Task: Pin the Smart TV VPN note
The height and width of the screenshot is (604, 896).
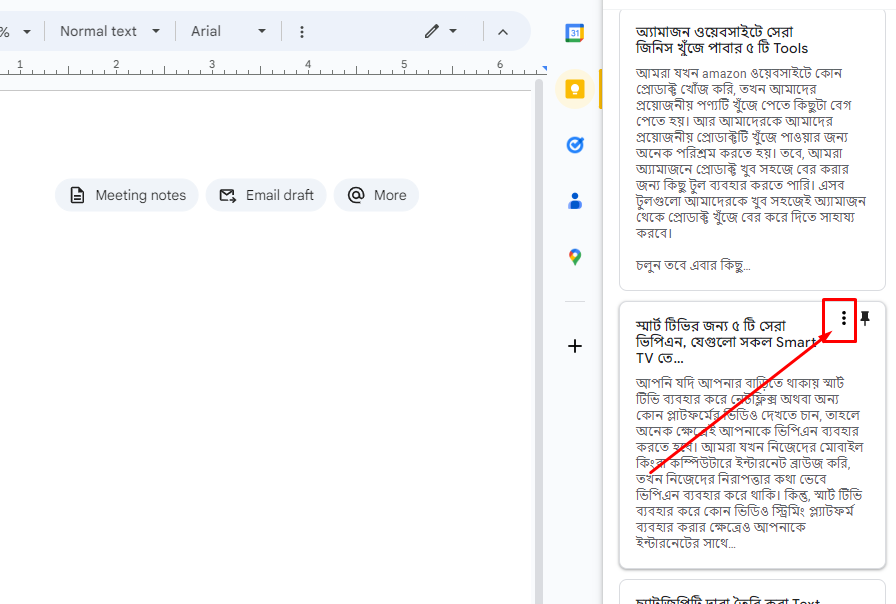Action: (866, 318)
